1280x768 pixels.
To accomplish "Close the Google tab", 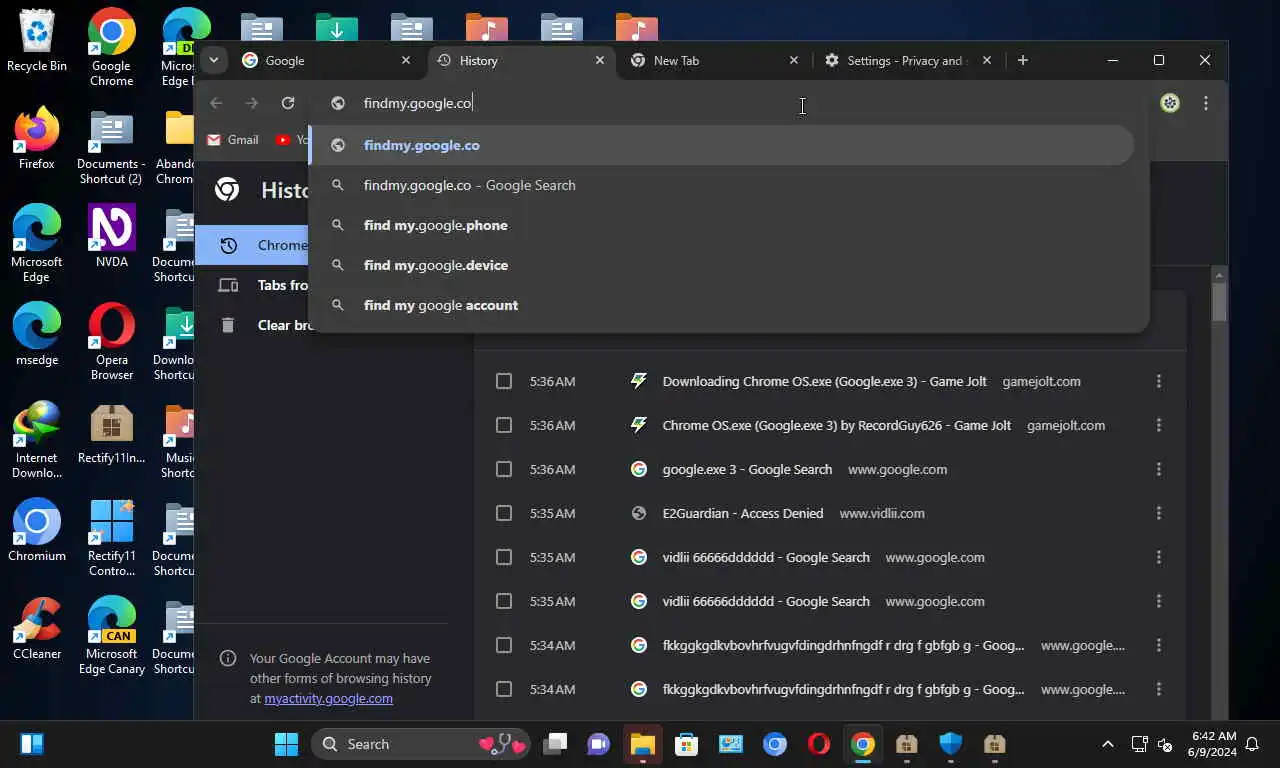I will [x=406, y=60].
